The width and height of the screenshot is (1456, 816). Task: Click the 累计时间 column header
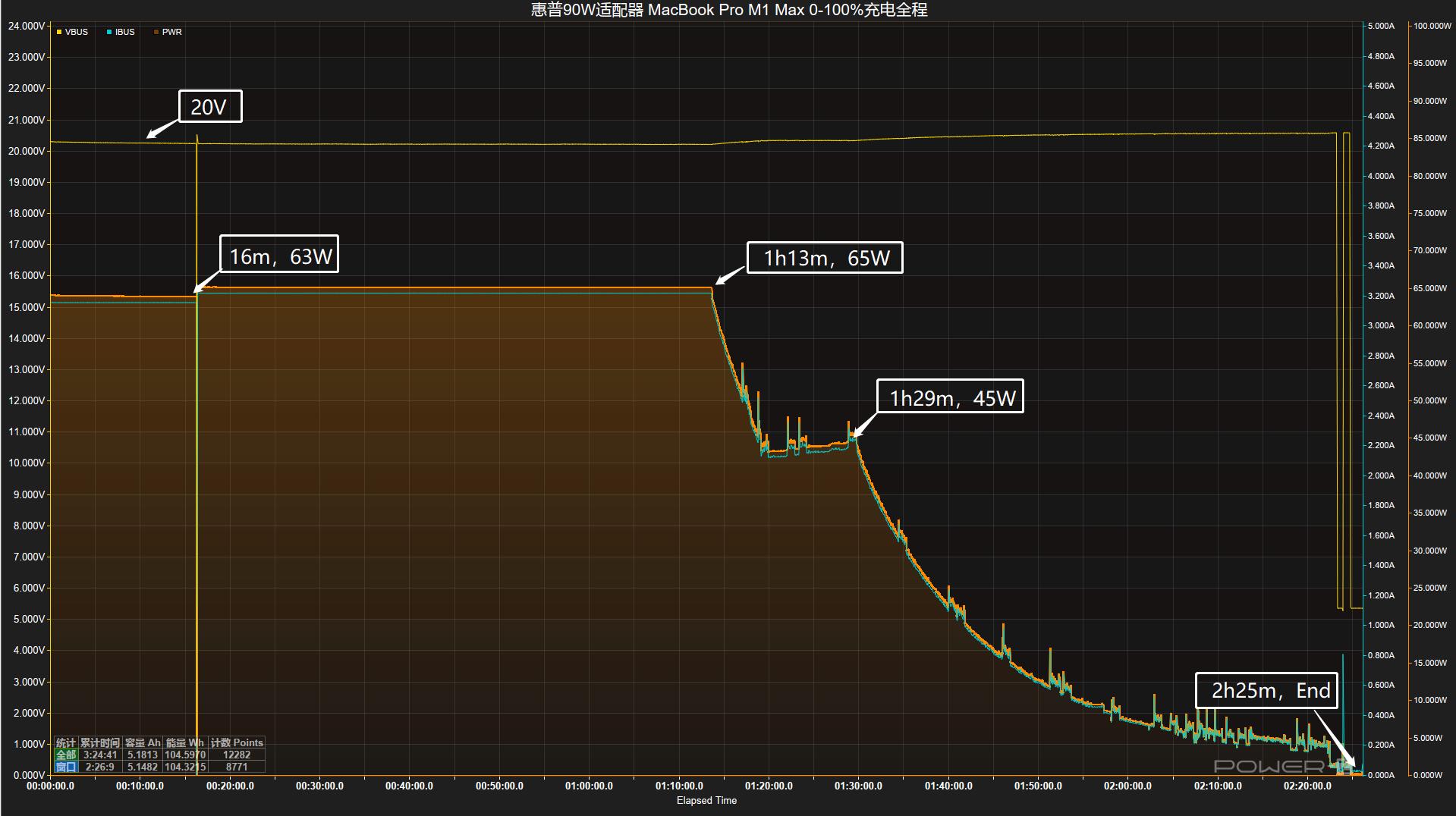pos(101,743)
